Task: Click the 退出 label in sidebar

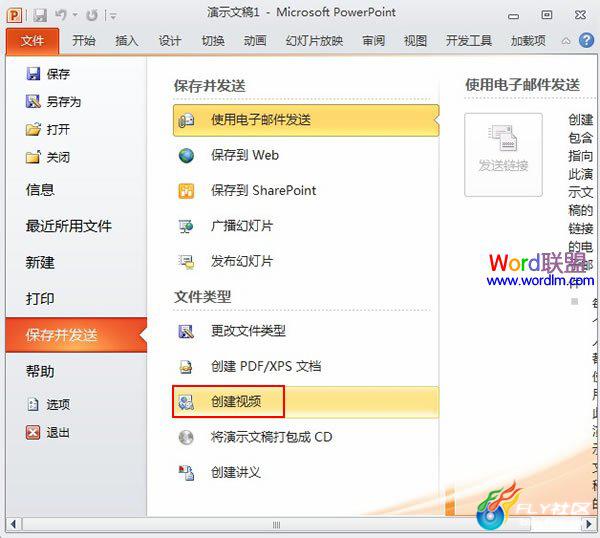Action: pos(58,433)
